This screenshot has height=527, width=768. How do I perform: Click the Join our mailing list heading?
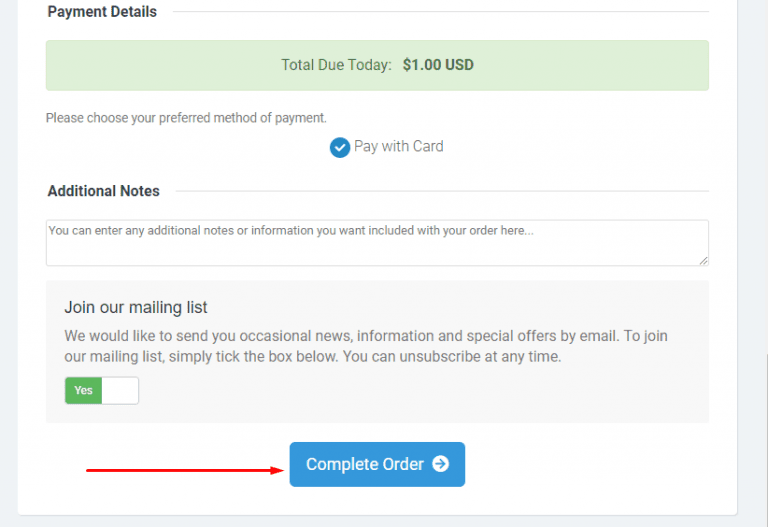coord(136,307)
